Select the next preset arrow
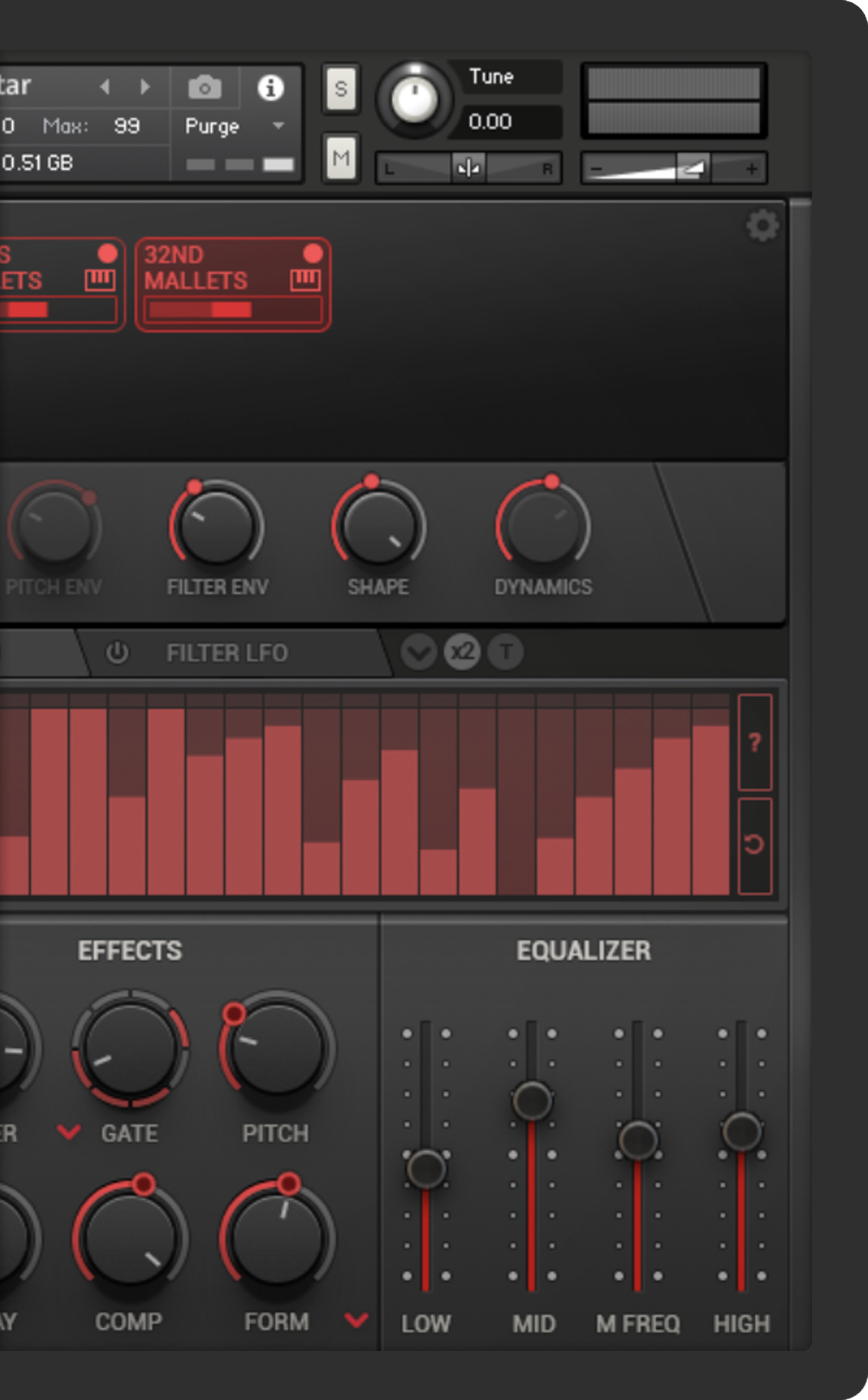Image resolution: width=868 pixels, height=1400 pixels. point(145,87)
